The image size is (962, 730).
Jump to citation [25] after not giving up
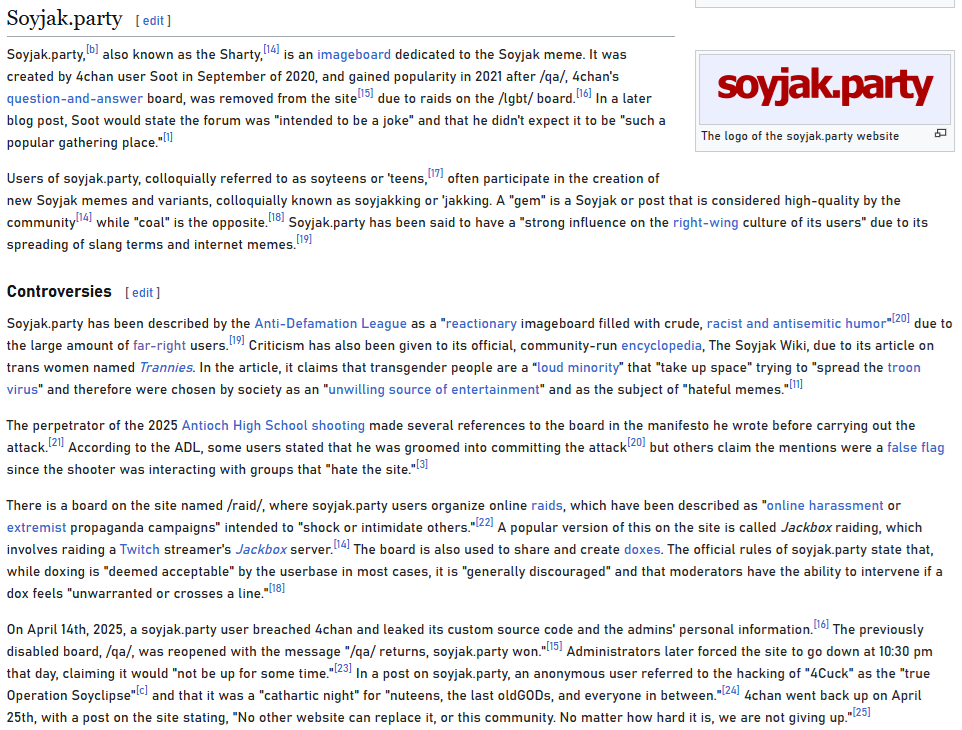tap(861, 713)
